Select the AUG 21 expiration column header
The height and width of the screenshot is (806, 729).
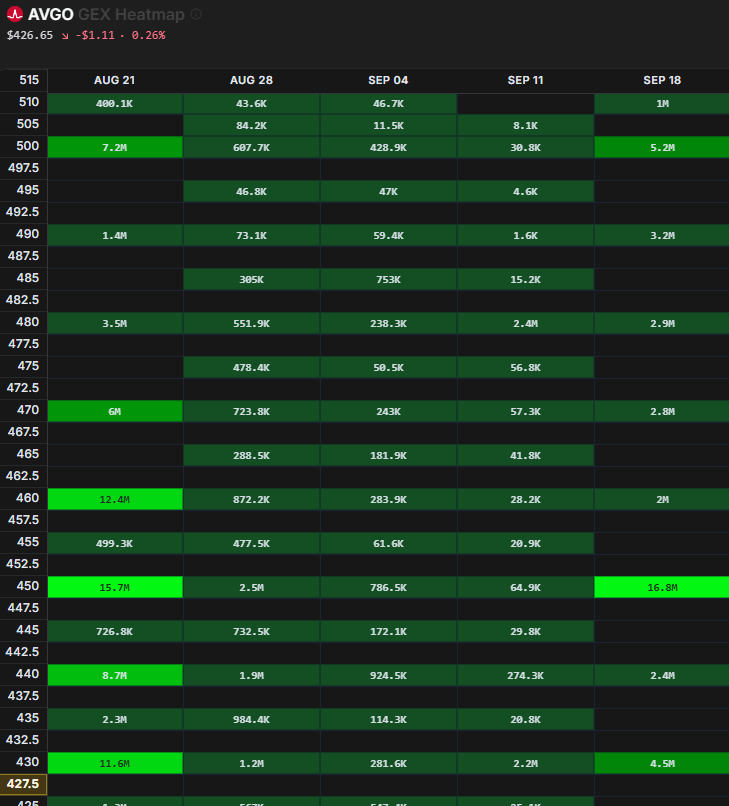click(x=115, y=80)
